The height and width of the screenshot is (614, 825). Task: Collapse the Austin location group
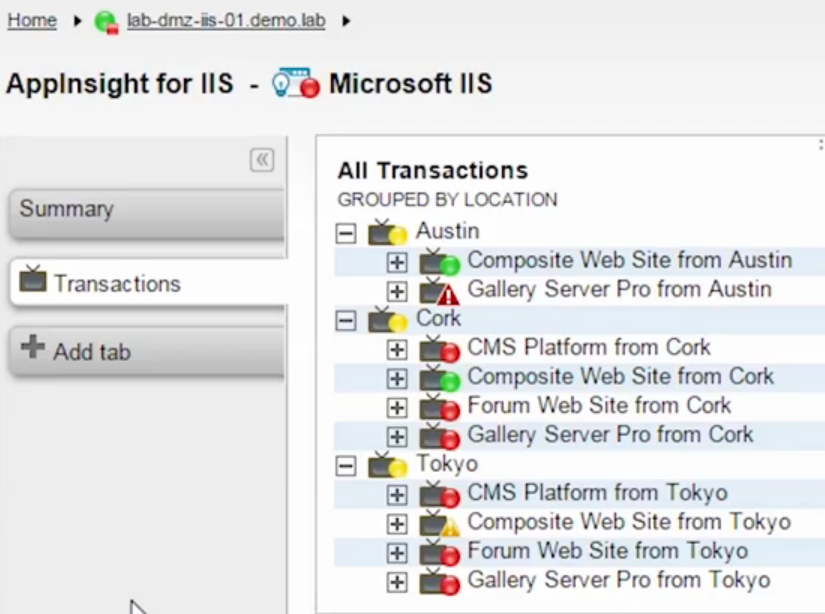[346, 233]
